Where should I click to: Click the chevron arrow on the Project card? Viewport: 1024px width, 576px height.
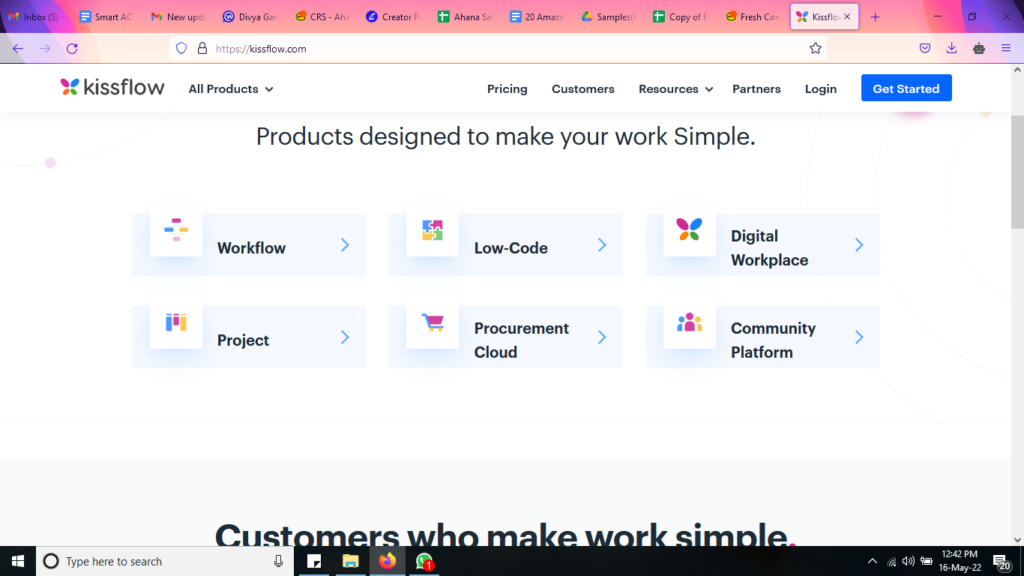345,337
